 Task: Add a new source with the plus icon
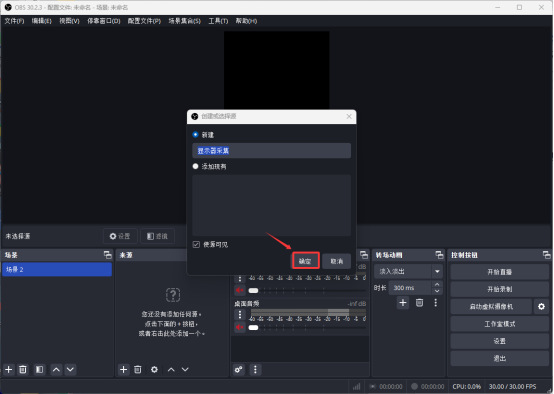point(123,370)
